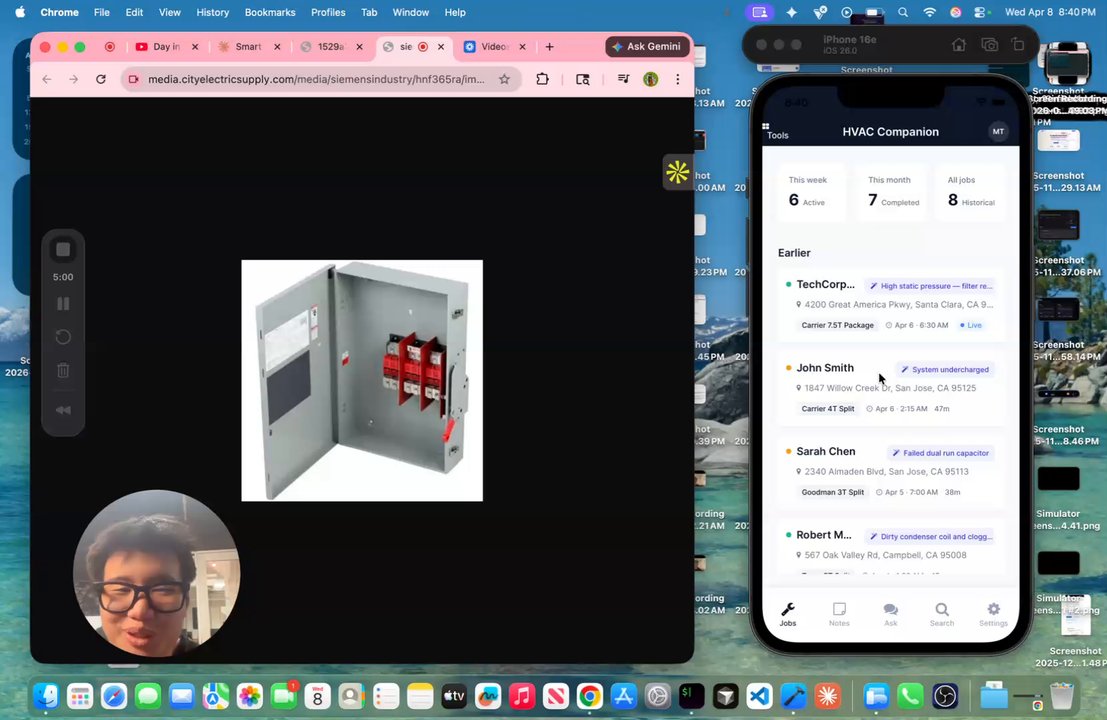This screenshot has width=1107, height=720.
Task: Delete the recording with the trash icon
Action: 63,370
